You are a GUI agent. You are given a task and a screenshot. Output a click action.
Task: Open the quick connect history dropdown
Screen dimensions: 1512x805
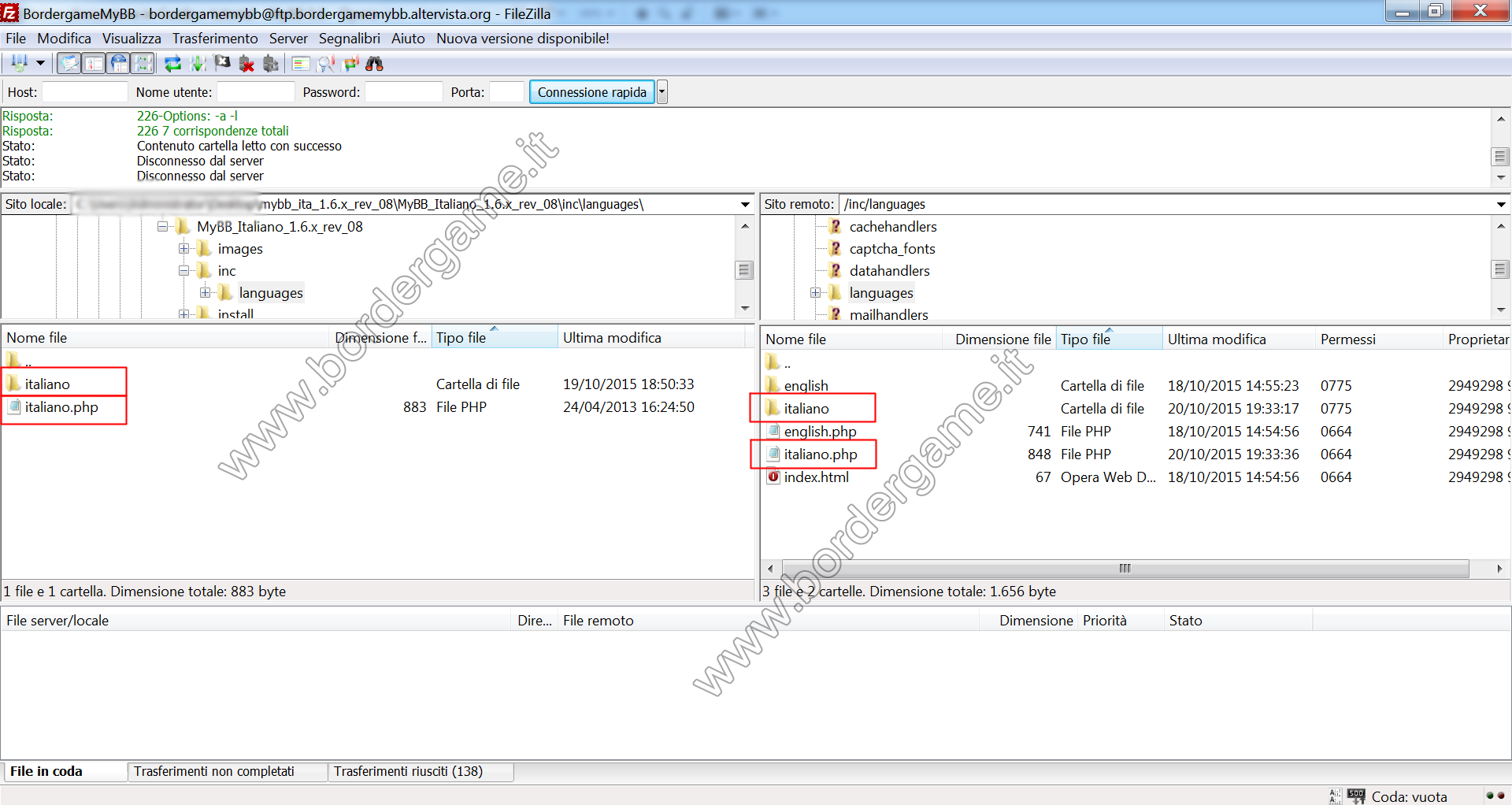click(661, 92)
